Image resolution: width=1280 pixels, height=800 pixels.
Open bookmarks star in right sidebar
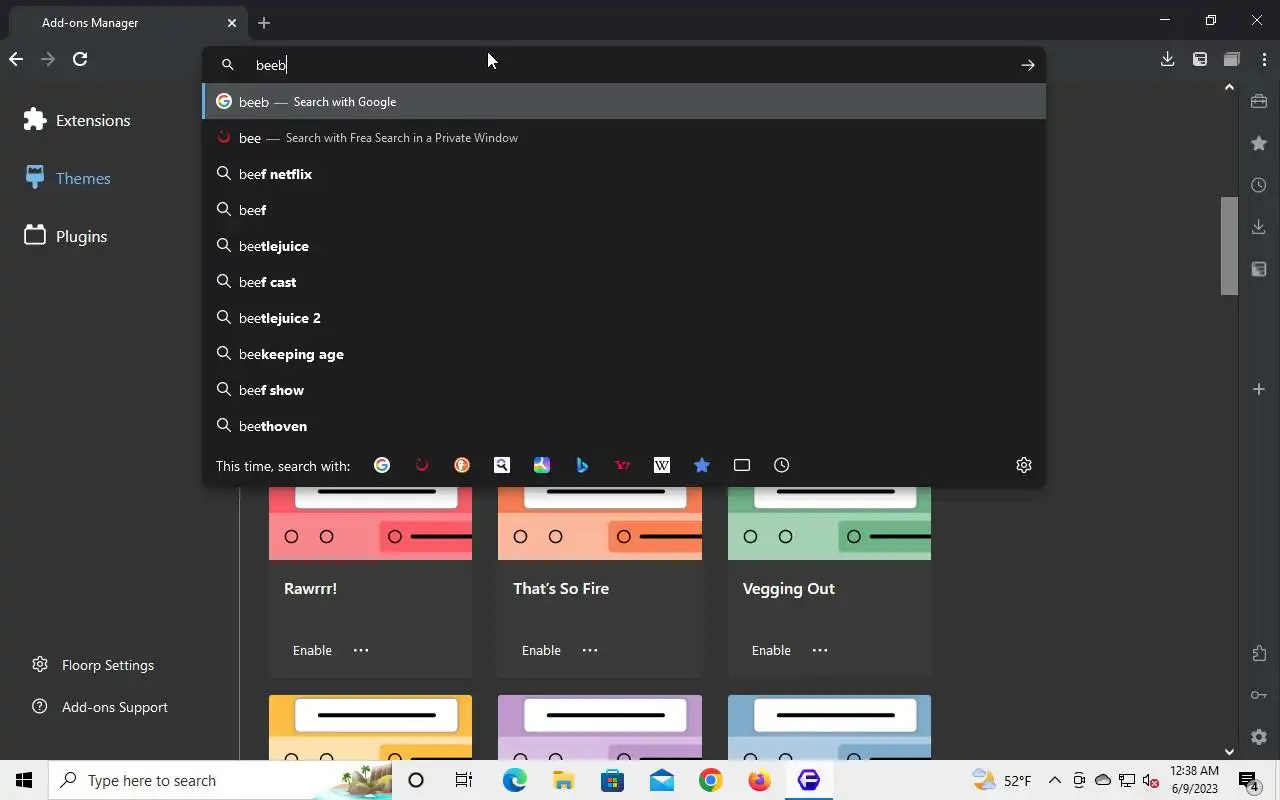(1259, 143)
